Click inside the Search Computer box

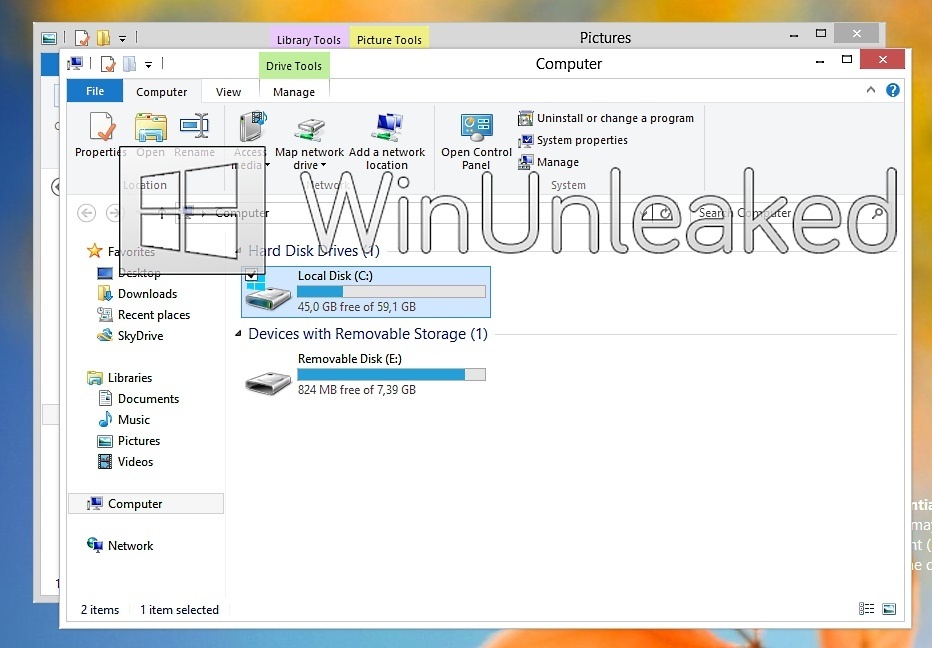pyautogui.click(x=790, y=213)
